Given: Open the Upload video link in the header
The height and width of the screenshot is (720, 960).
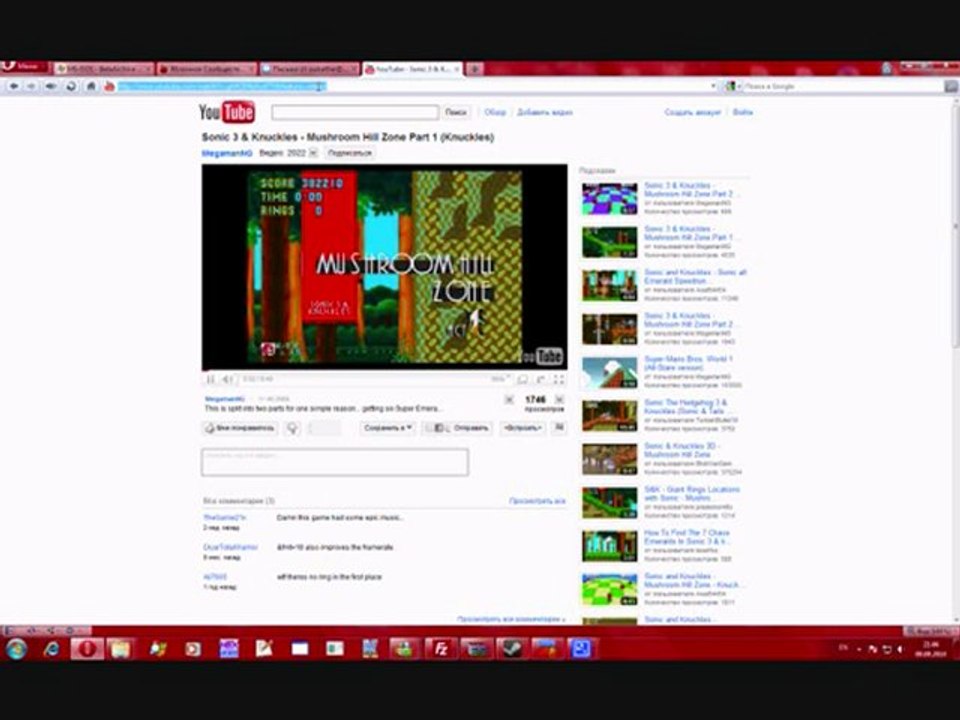Looking at the screenshot, I should coord(545,112).
